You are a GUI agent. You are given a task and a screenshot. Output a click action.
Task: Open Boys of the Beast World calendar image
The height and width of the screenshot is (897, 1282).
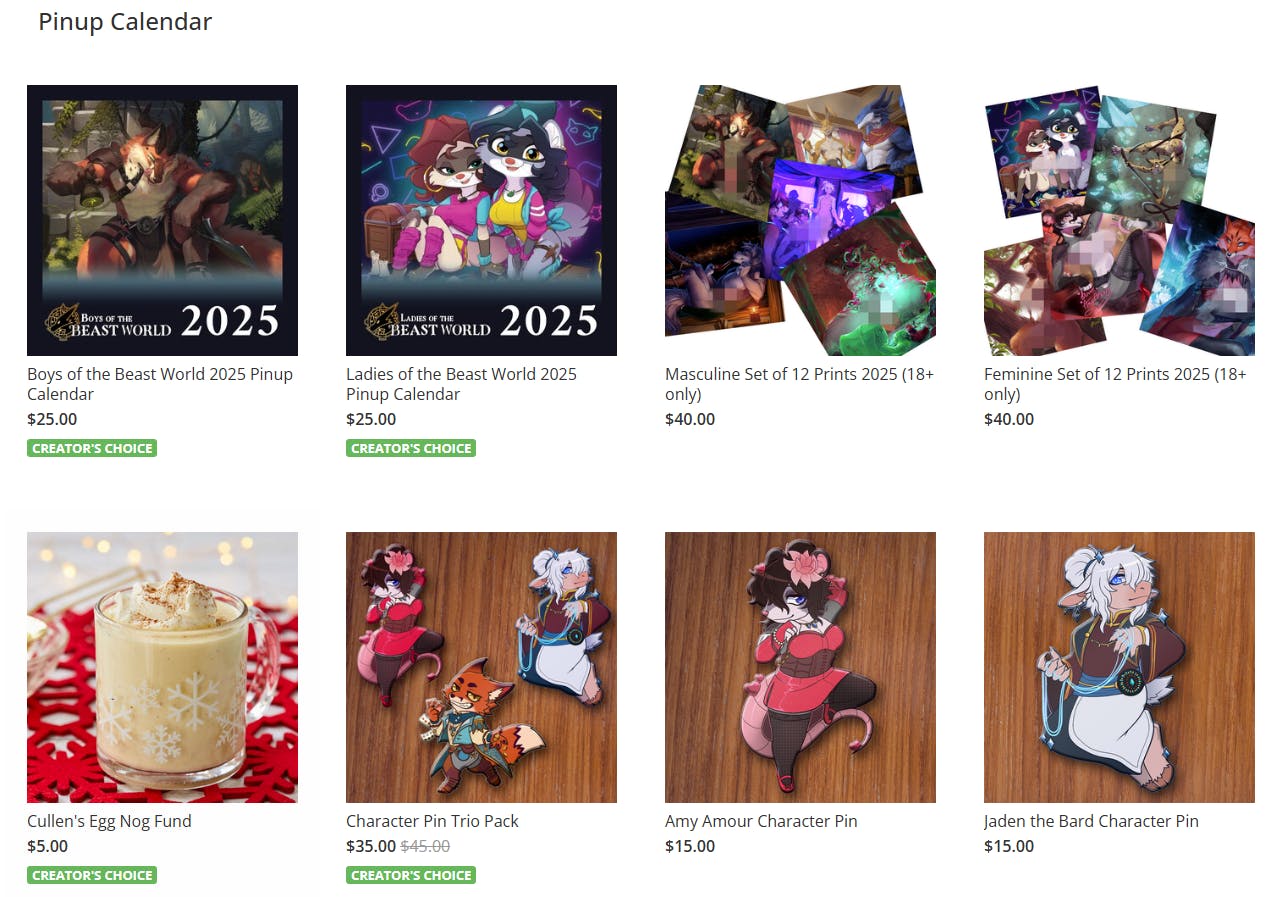[162, 220]
